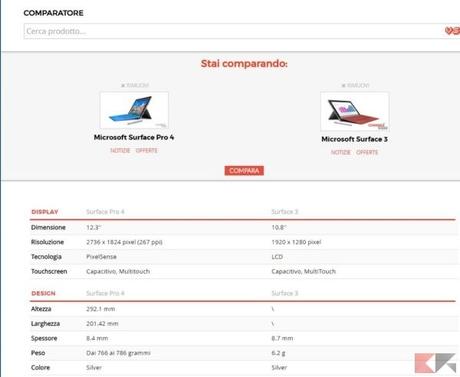Select the 'Spessore' row label
Screen dimensions: 460x377
tap(44, 338)
